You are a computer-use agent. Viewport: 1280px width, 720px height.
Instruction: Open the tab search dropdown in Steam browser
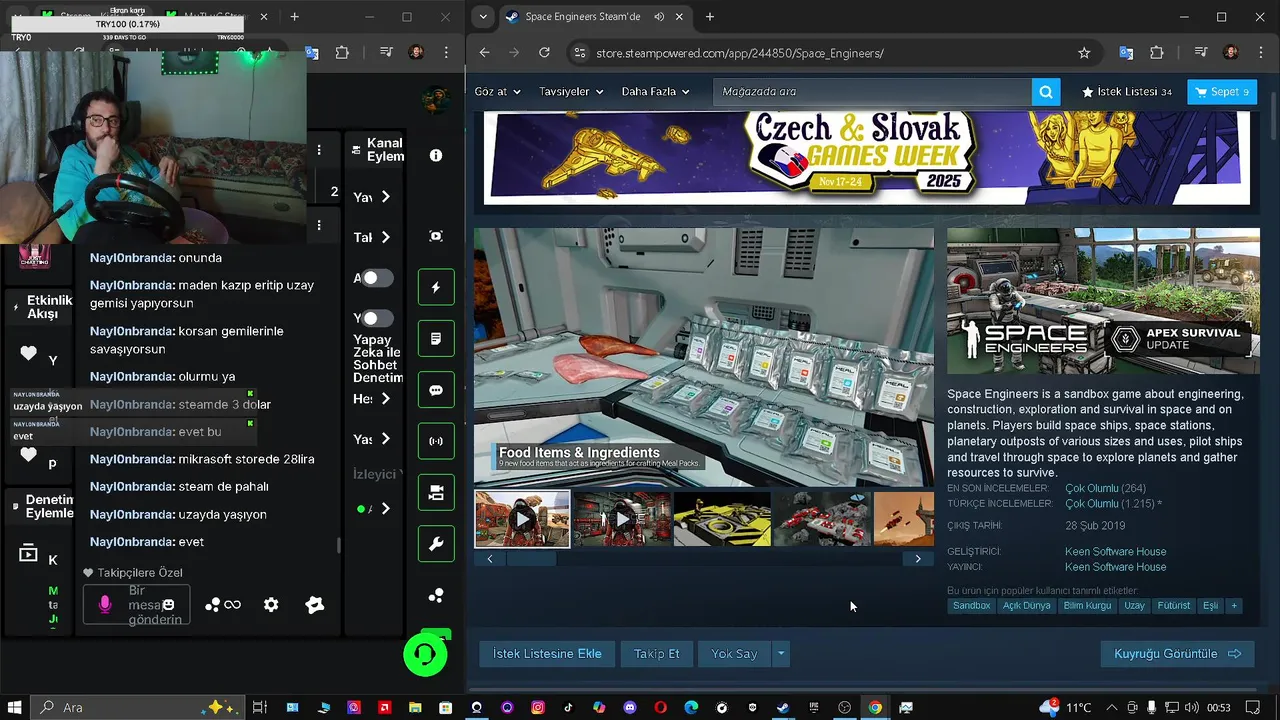483,17
